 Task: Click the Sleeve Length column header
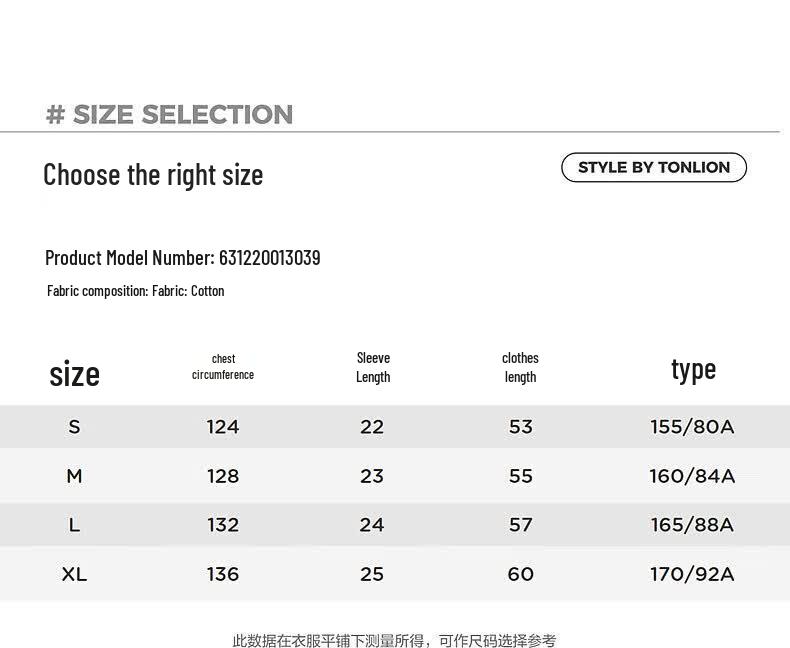(x=373, y=367)
